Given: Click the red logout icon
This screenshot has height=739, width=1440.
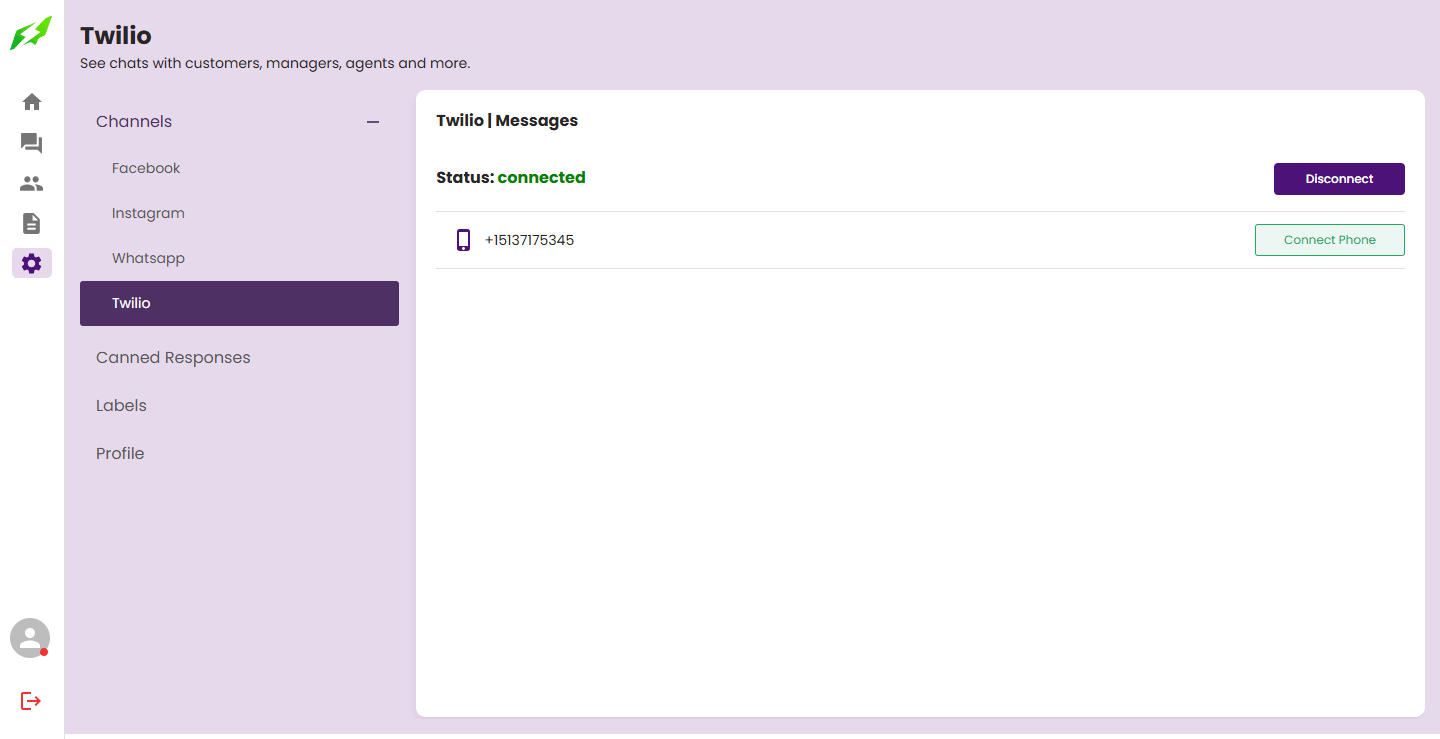Looking at the screenshot, I should tap(31, 701).
